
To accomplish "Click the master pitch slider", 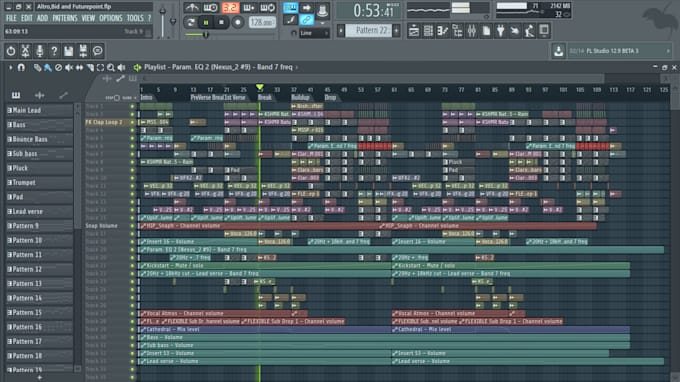I will [x=173, y=21].
